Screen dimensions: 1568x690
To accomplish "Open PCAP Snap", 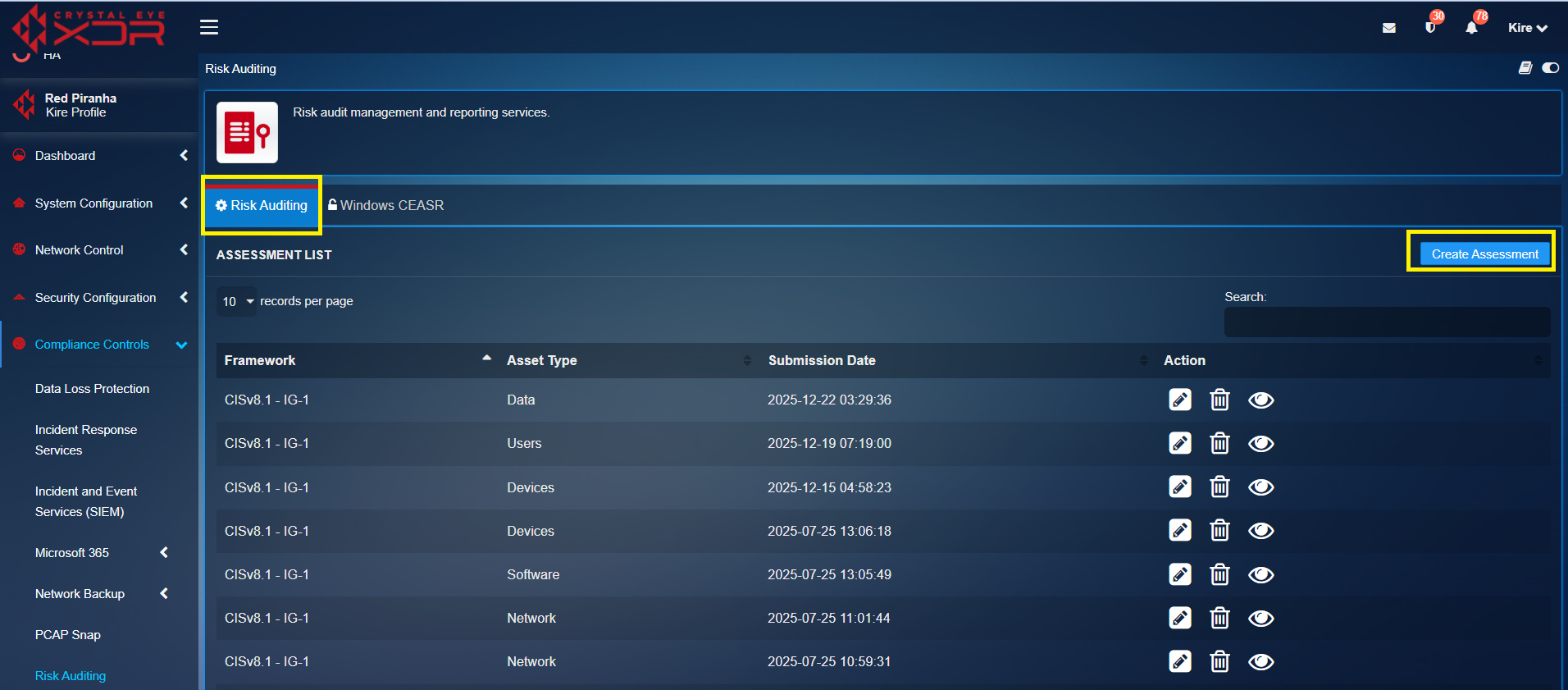I will tap(68, 635).
